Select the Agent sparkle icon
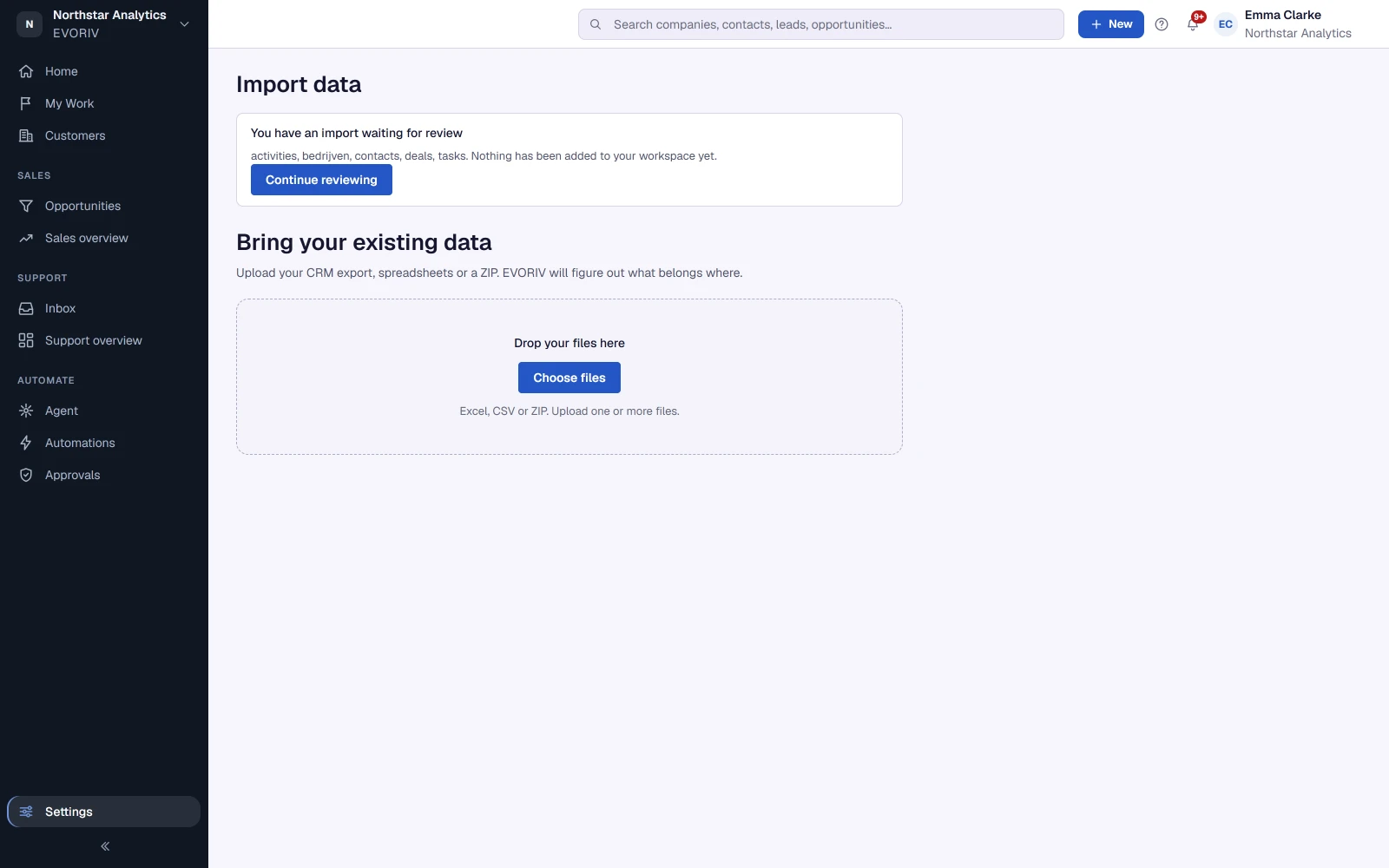The image size is (1389, 868). [x=26, y=411]
